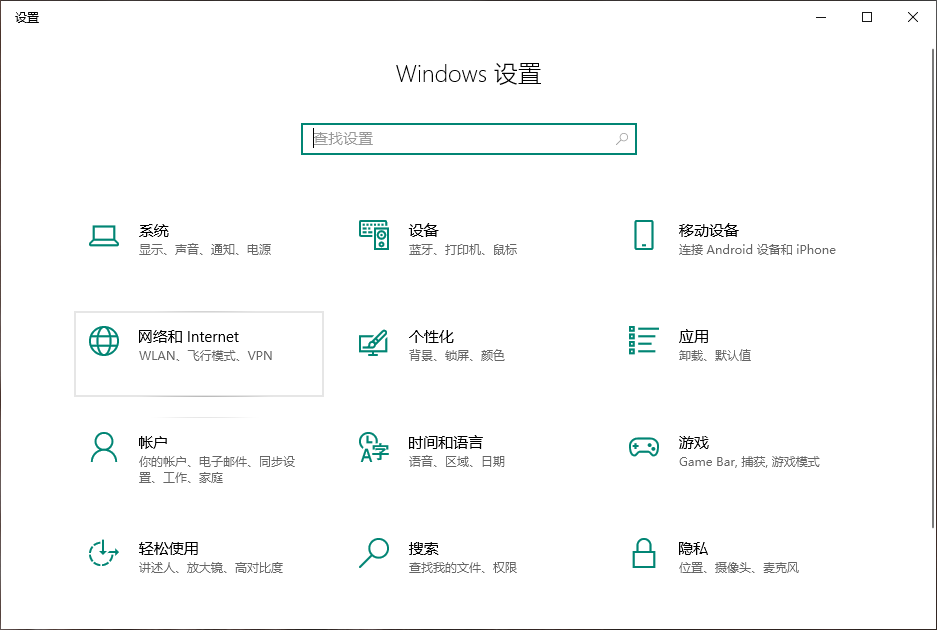Select the 系统 heading text
The image size is (937, 630).
153,231
